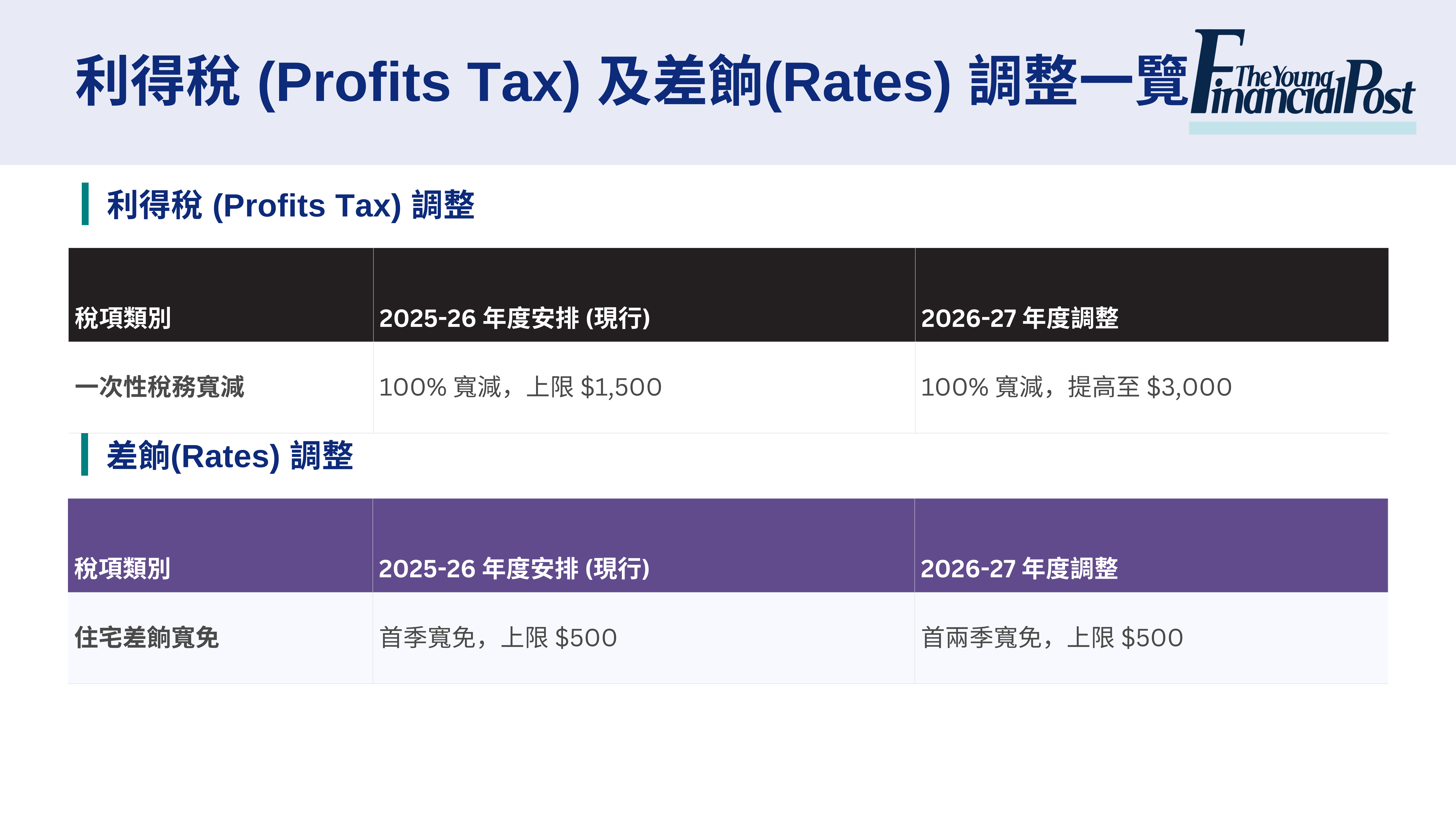
Task: Click 2026-27 年度調整 in the black header
Action: click(1020, 318)
